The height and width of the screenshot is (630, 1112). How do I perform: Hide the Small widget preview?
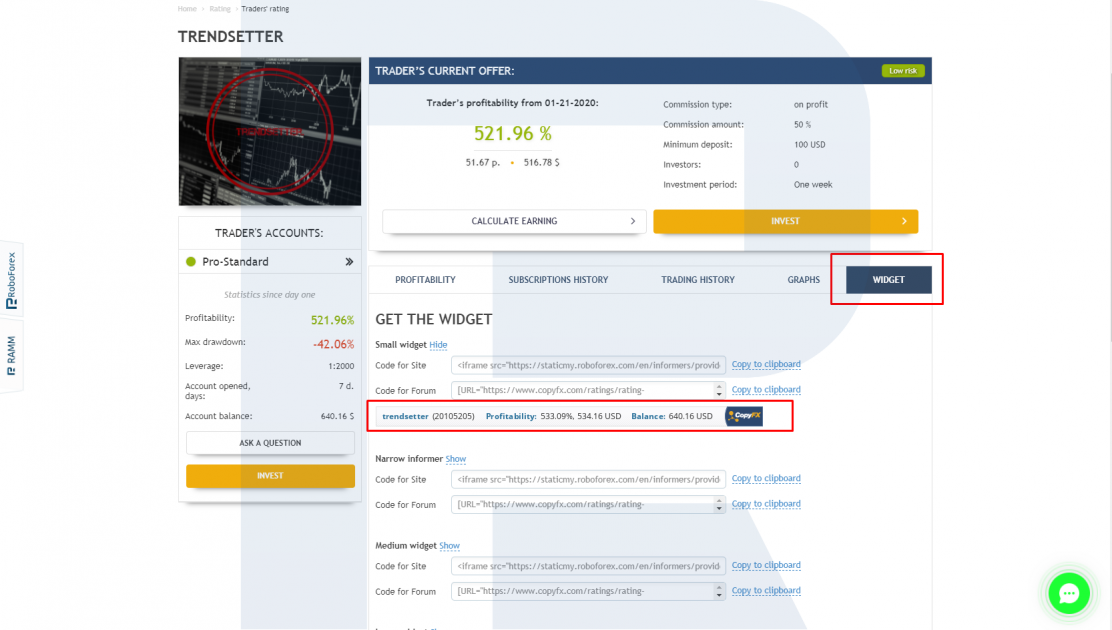tap(438, 345)
